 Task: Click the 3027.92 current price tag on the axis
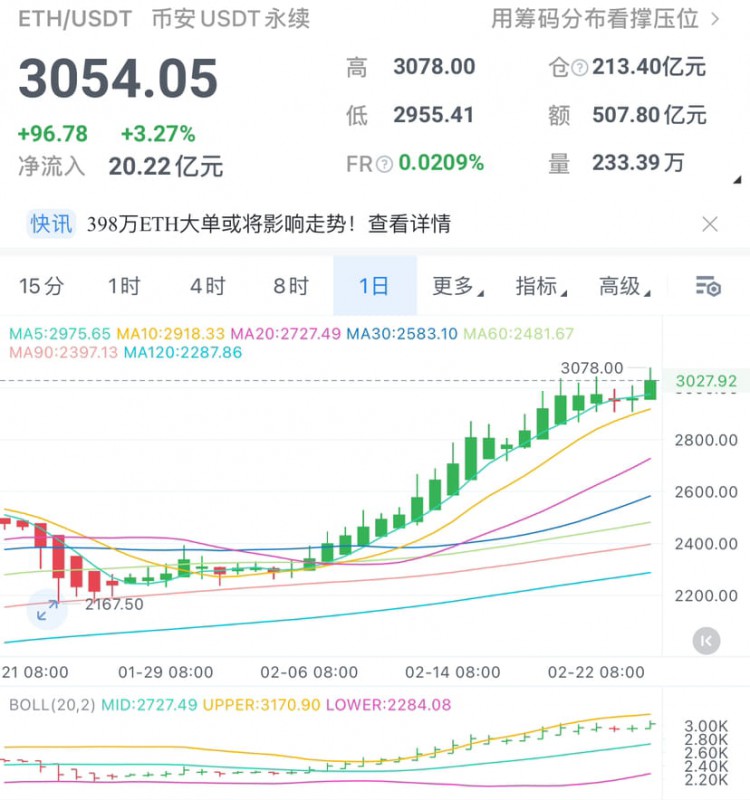(x=706, y=381)
